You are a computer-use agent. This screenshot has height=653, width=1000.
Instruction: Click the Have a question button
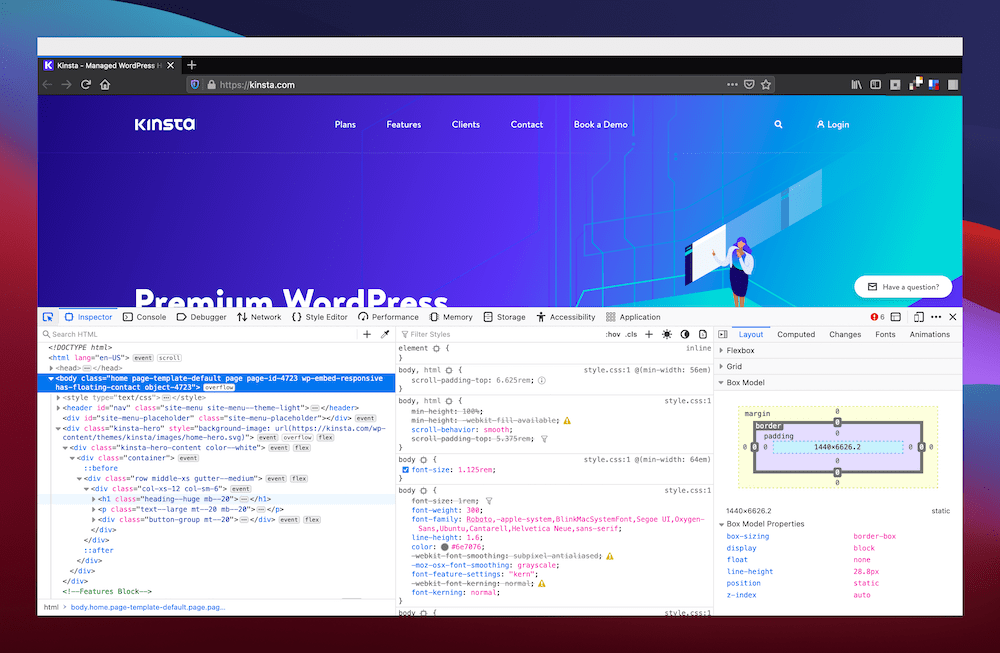(x=903, y=286)
